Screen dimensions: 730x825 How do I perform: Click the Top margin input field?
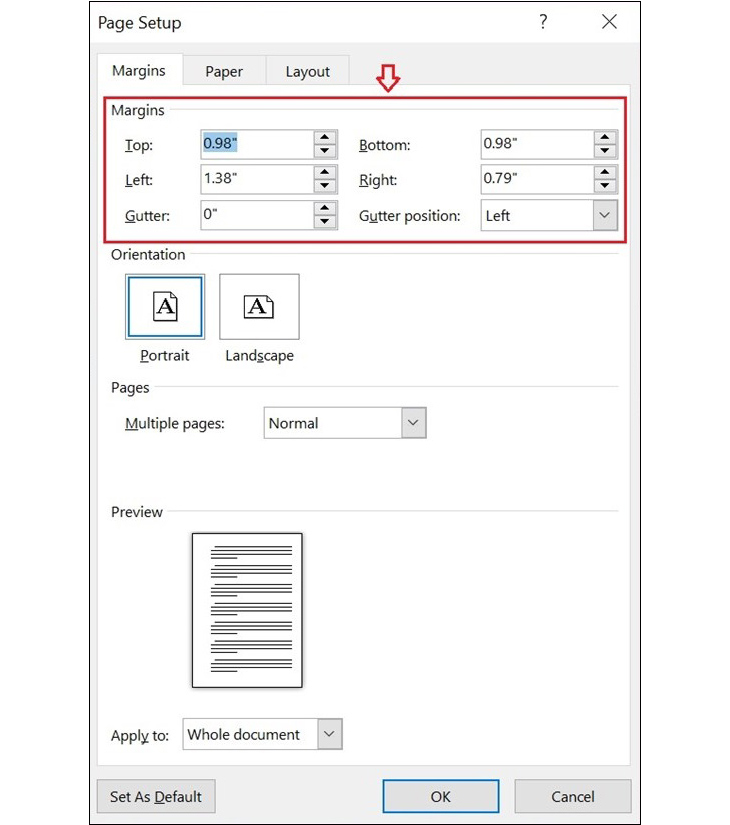point(257,144)
